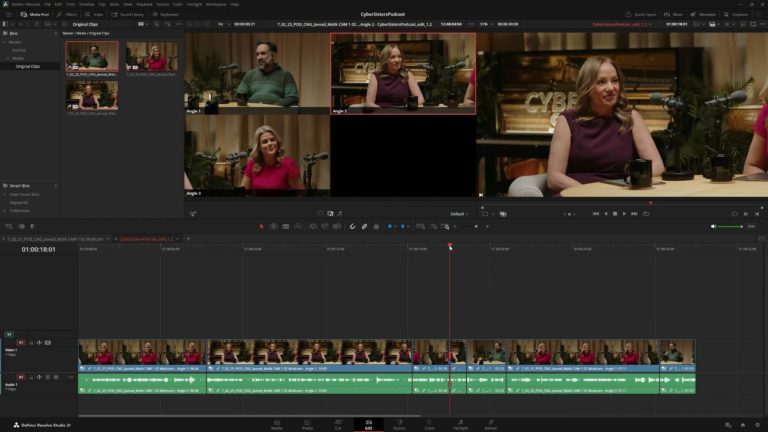Toggle the Media Pool panel

click(35, 15)
